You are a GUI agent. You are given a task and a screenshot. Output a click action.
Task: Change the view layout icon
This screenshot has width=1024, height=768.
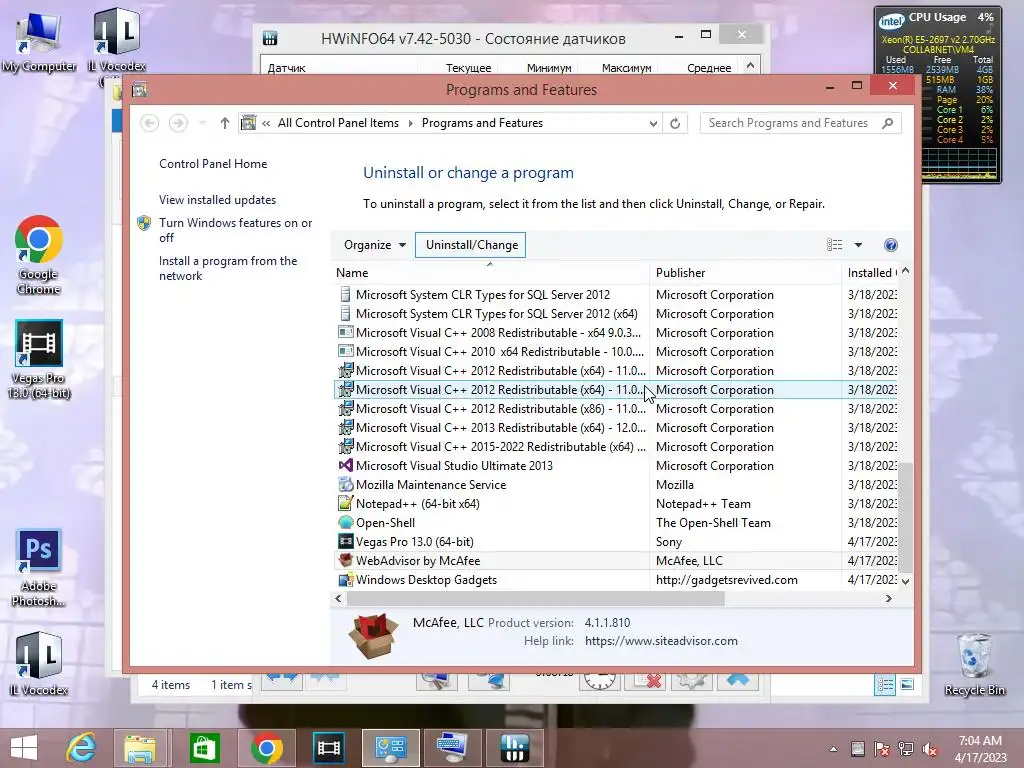click(834, 245)
